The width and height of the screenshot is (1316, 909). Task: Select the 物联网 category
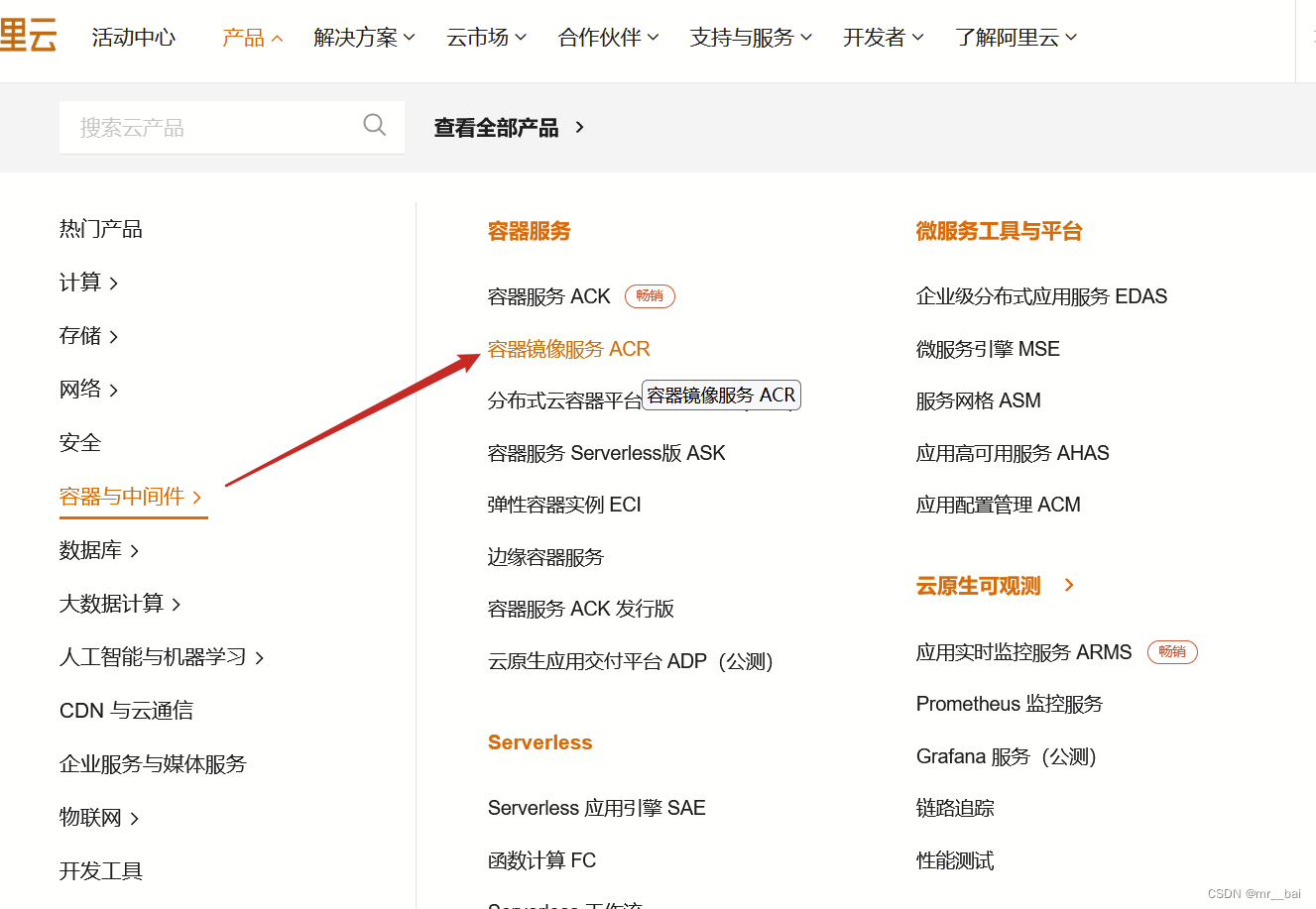(99, 818)
